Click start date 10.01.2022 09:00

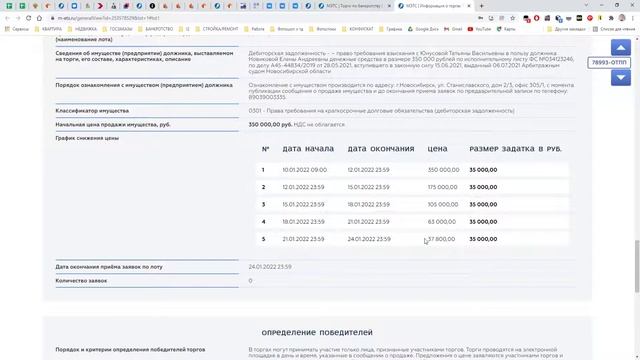pos(304,170)
